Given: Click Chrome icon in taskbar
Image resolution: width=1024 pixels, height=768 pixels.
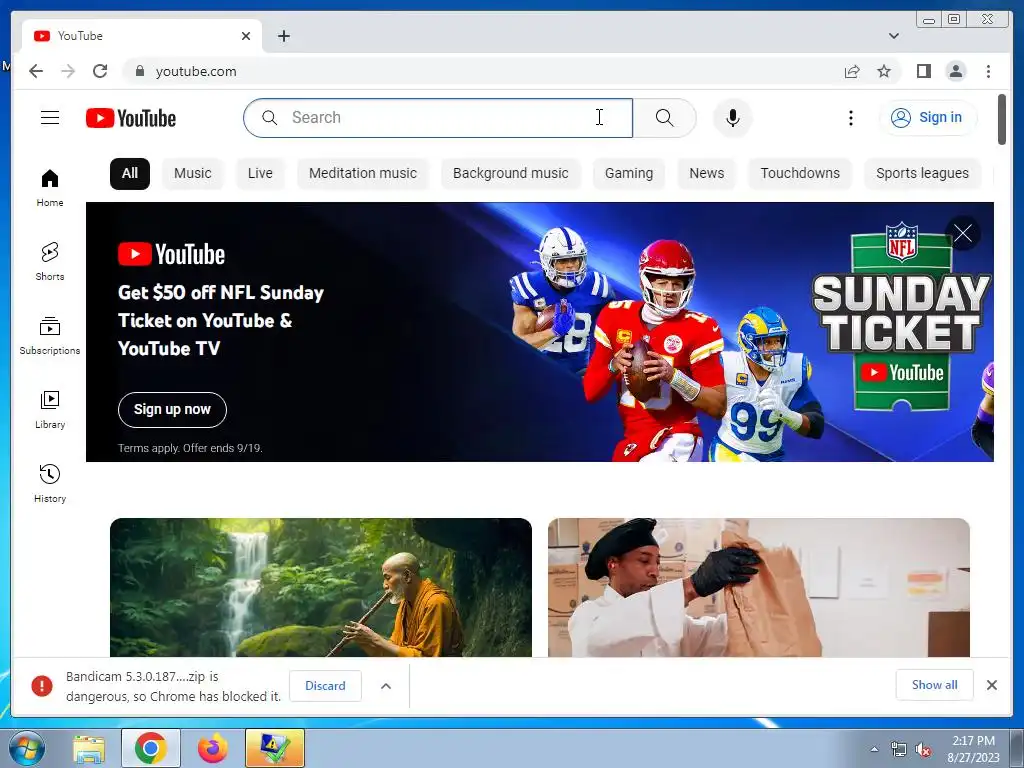Looking at the screenshot, I should coord(151,748).
